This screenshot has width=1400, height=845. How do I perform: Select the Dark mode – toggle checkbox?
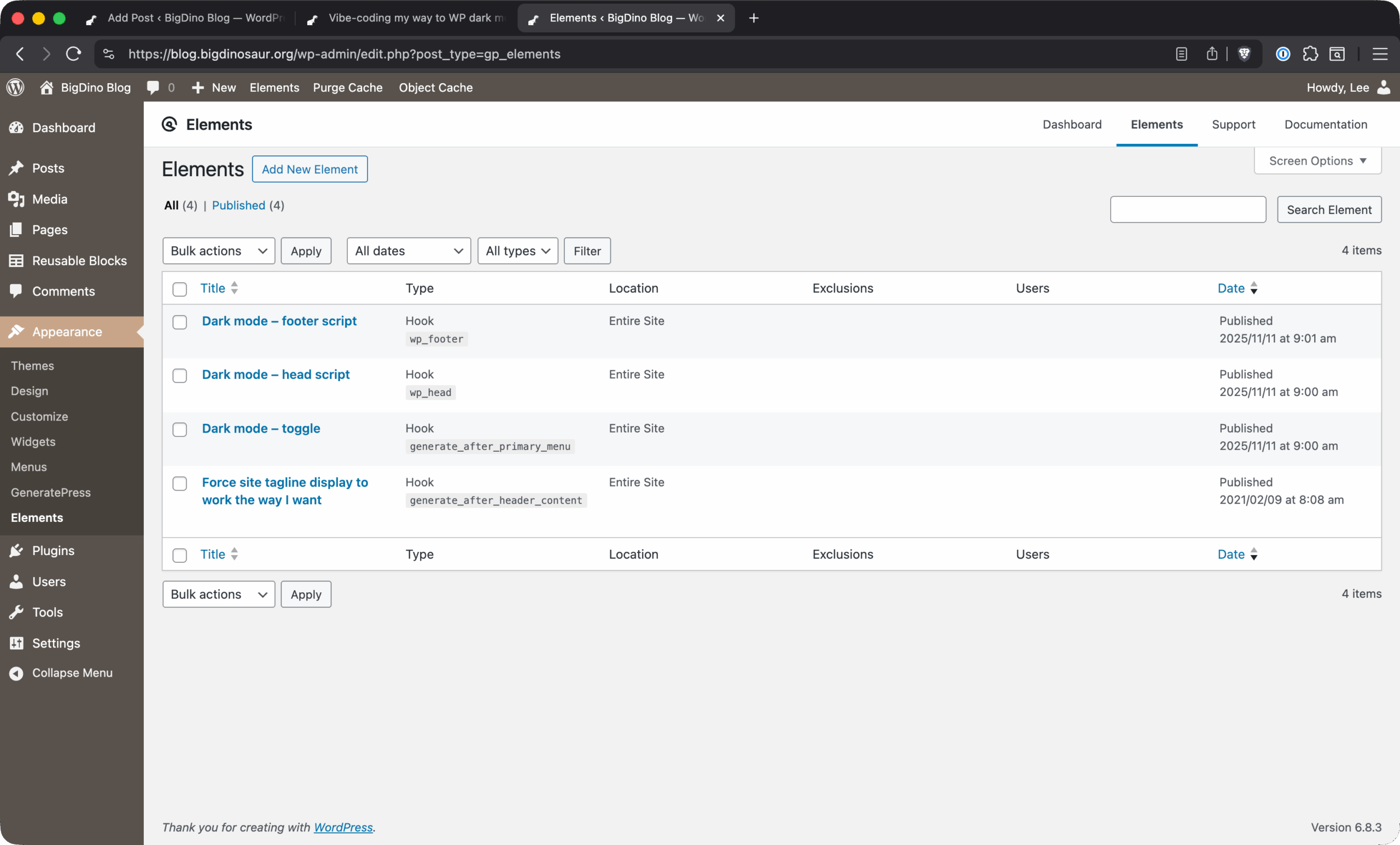click(x=179, y=429)
